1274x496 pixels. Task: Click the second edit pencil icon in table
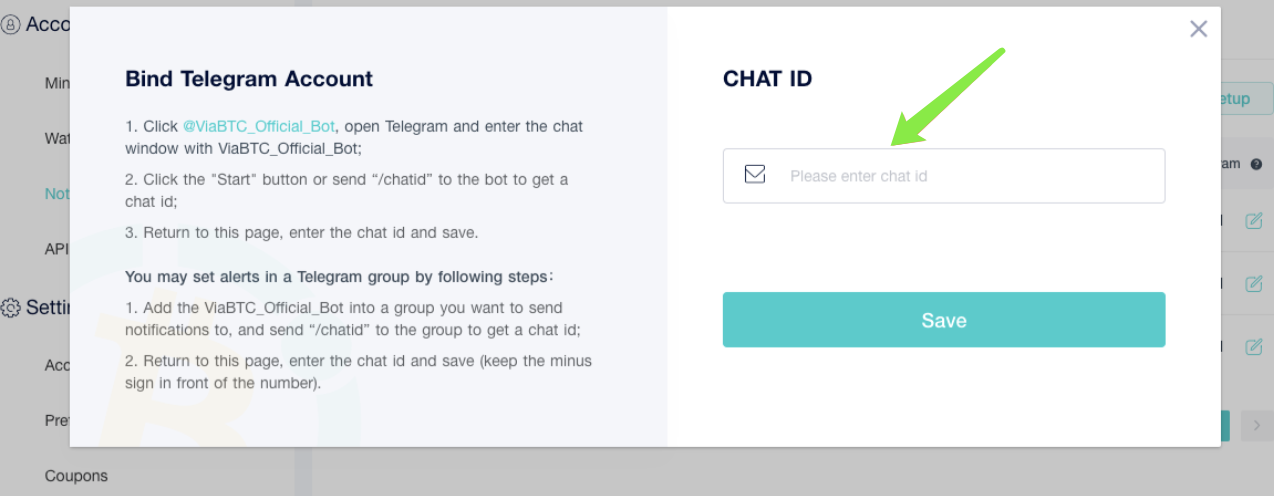click(1253, 284)
